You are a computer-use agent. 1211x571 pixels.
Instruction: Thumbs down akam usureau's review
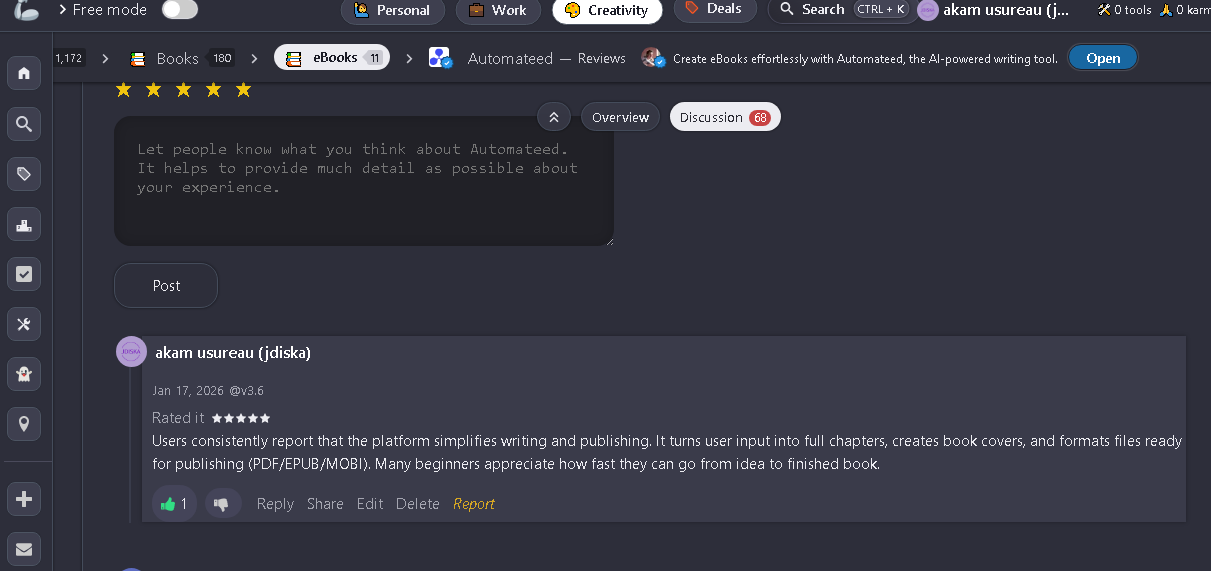click(223, 504)
